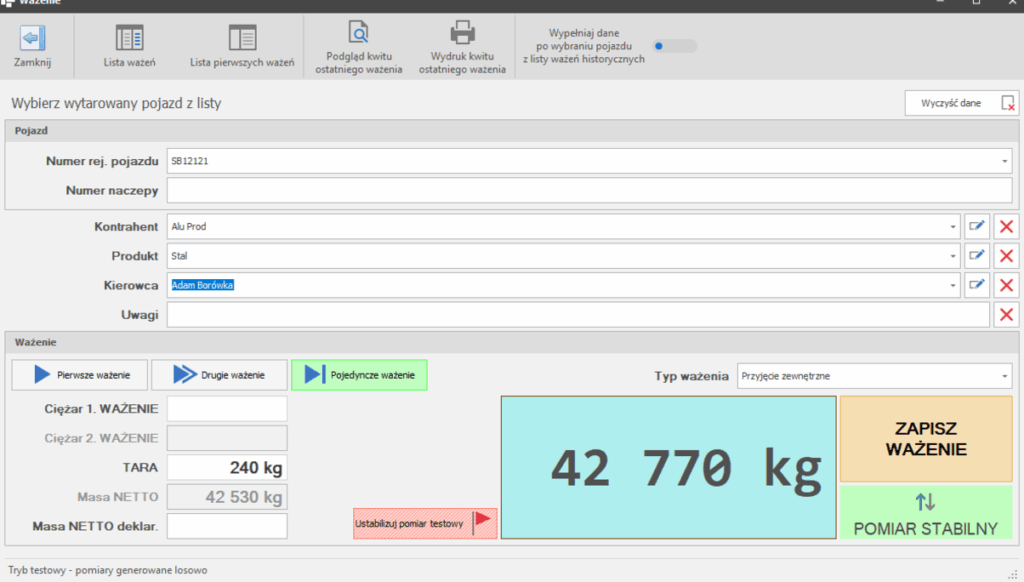Image resolution: width=1024 pixels, height=582 pixels.
Task: Click the status text Tryb testowy
Action: [108, 570]
